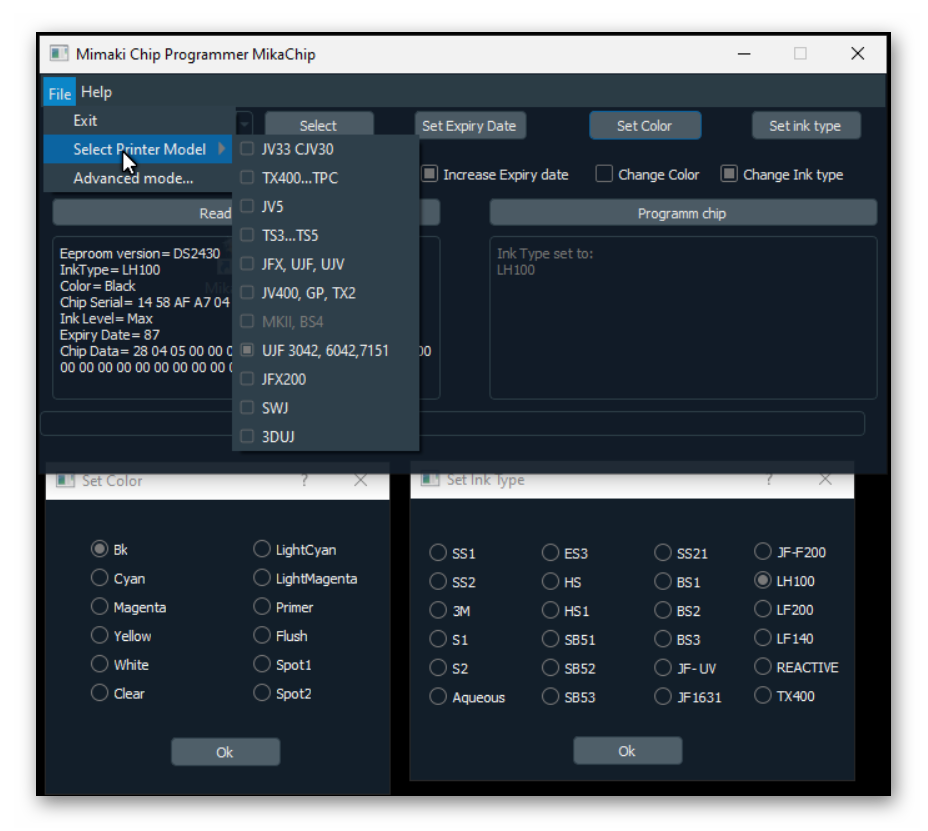Click the 'Ink Type set to' output box
This screenshot has width=928, height=831.
(x=683, y=318)
